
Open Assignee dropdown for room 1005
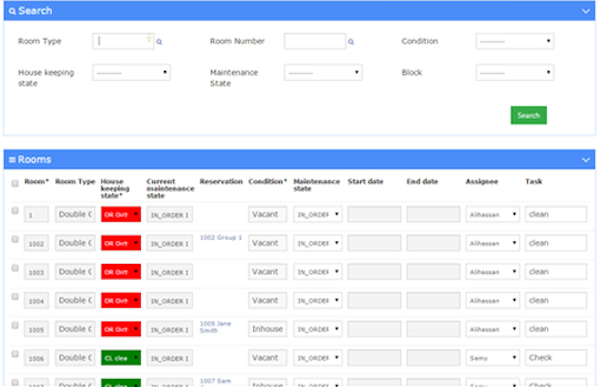[x=492, y=329]
